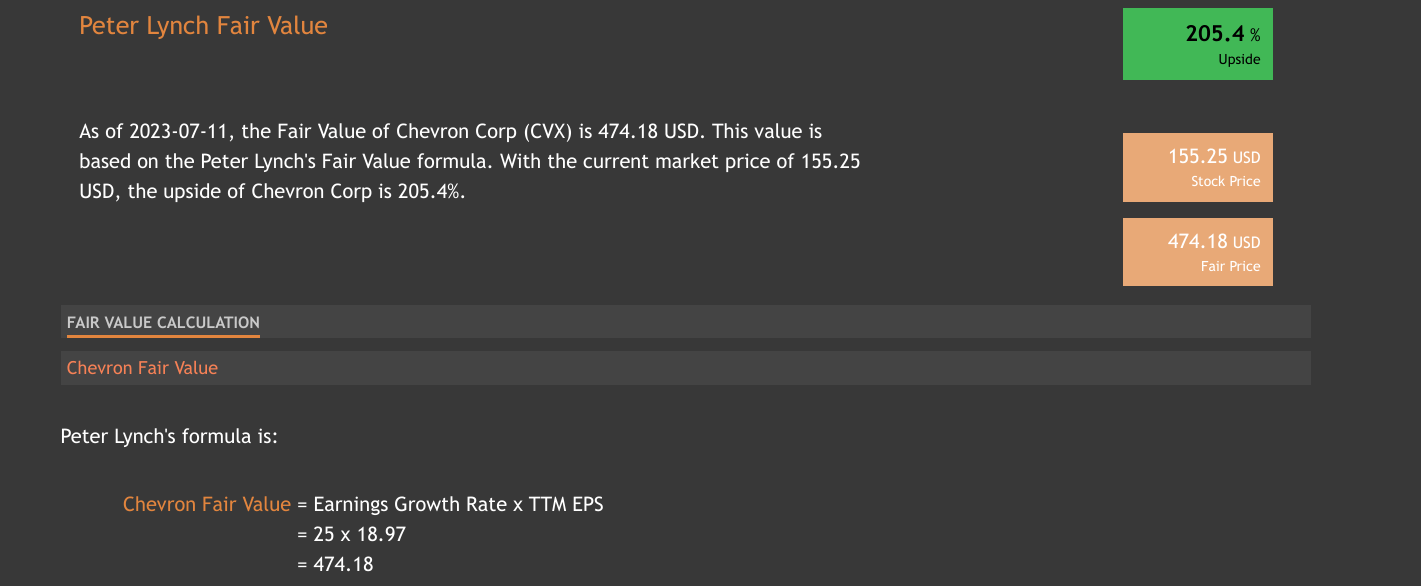
Task: Click the final '= 474.18' result line
Action: point(335,565)
